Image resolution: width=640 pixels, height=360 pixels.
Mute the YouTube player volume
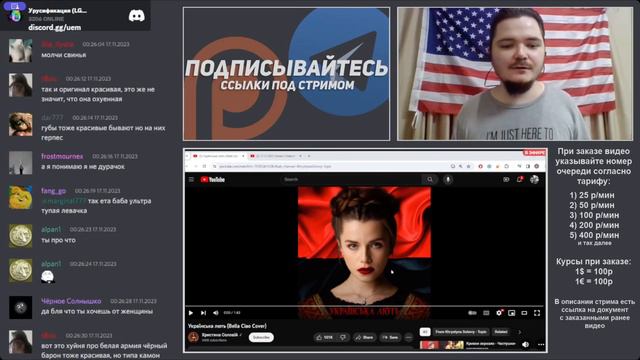tap(216, 313)
